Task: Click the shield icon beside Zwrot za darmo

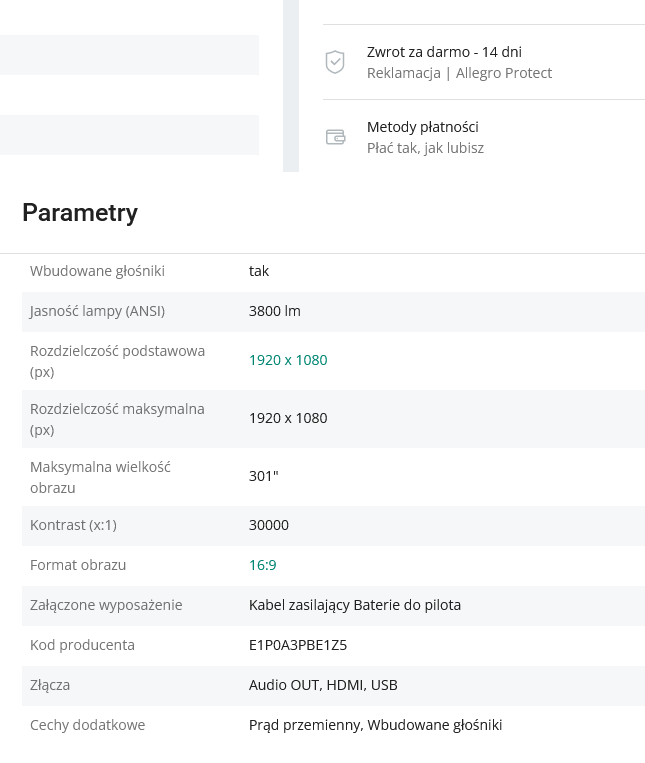Action: [x=335, y=62]
